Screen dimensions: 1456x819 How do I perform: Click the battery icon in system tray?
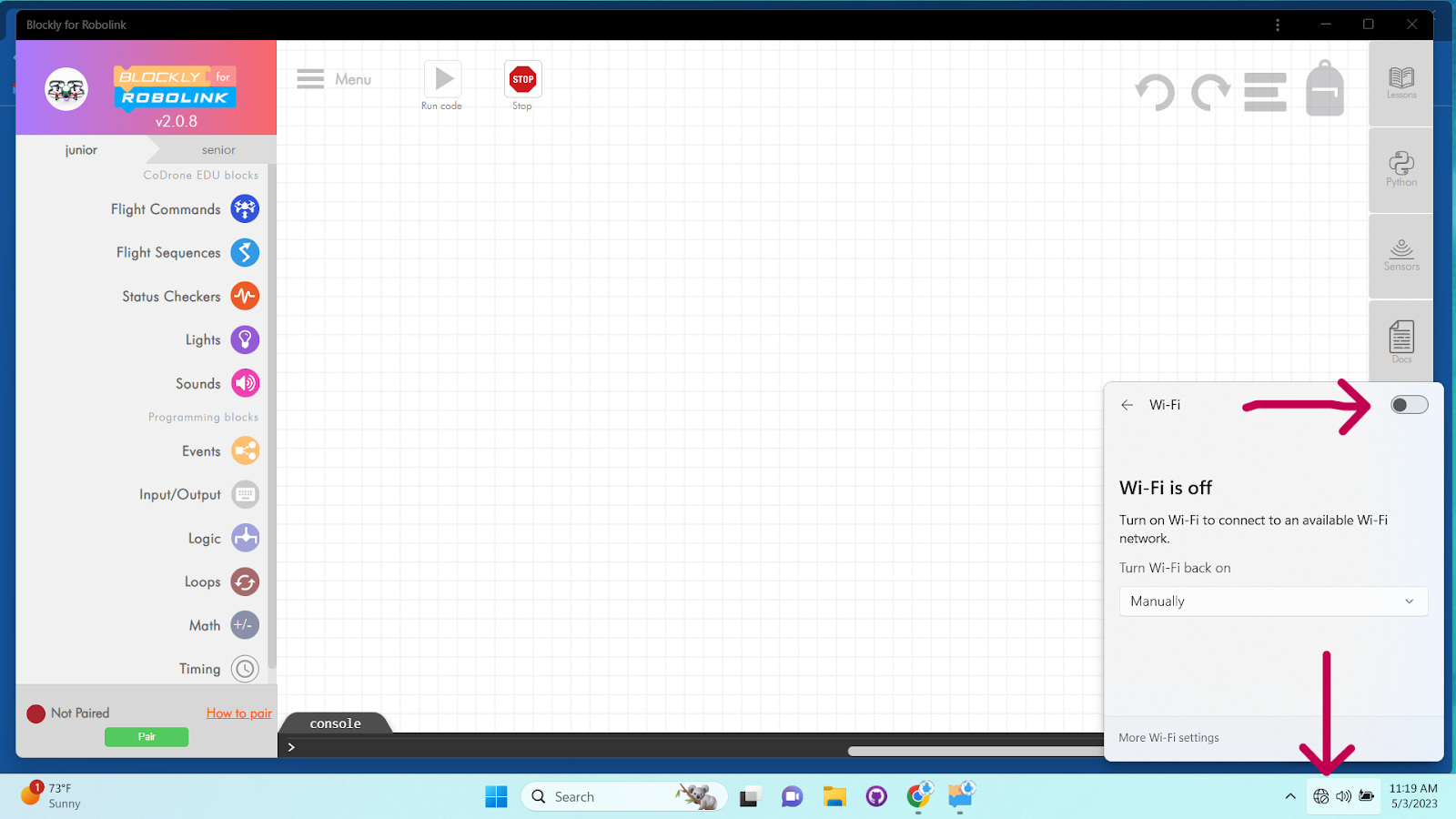1367,797
